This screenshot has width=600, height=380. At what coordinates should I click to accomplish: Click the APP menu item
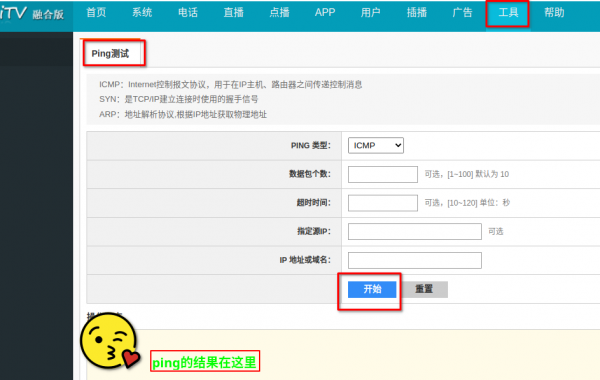[x=325, y=13]
